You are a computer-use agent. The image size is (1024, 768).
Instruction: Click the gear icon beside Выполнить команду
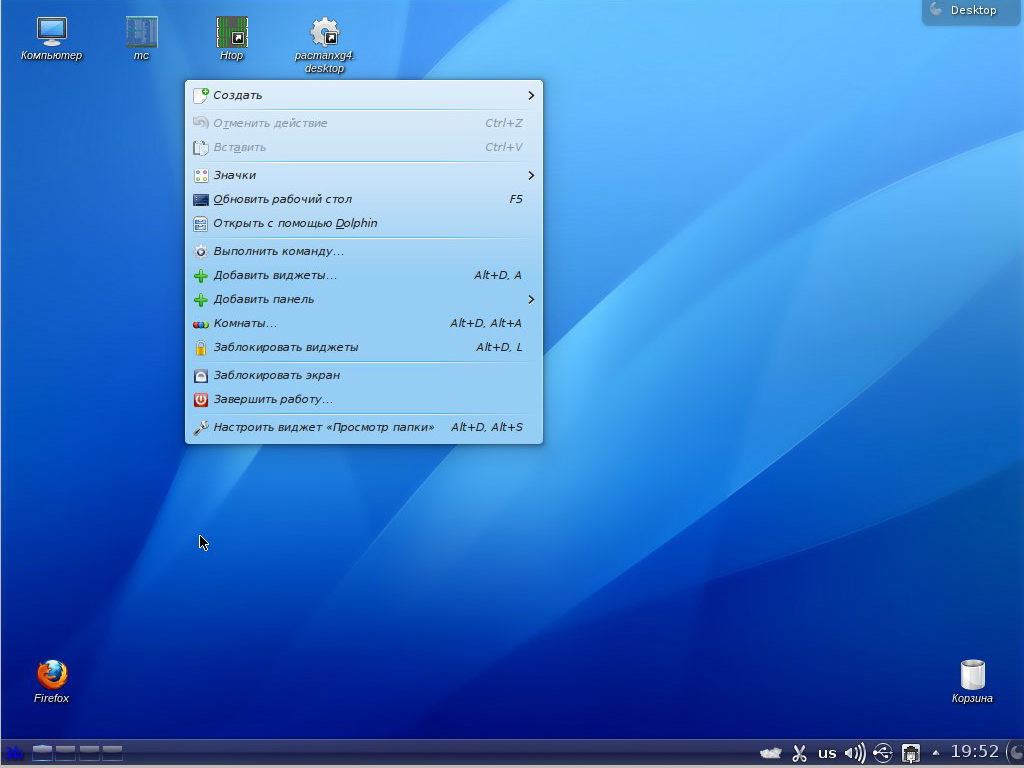click(x=201, y=251)
